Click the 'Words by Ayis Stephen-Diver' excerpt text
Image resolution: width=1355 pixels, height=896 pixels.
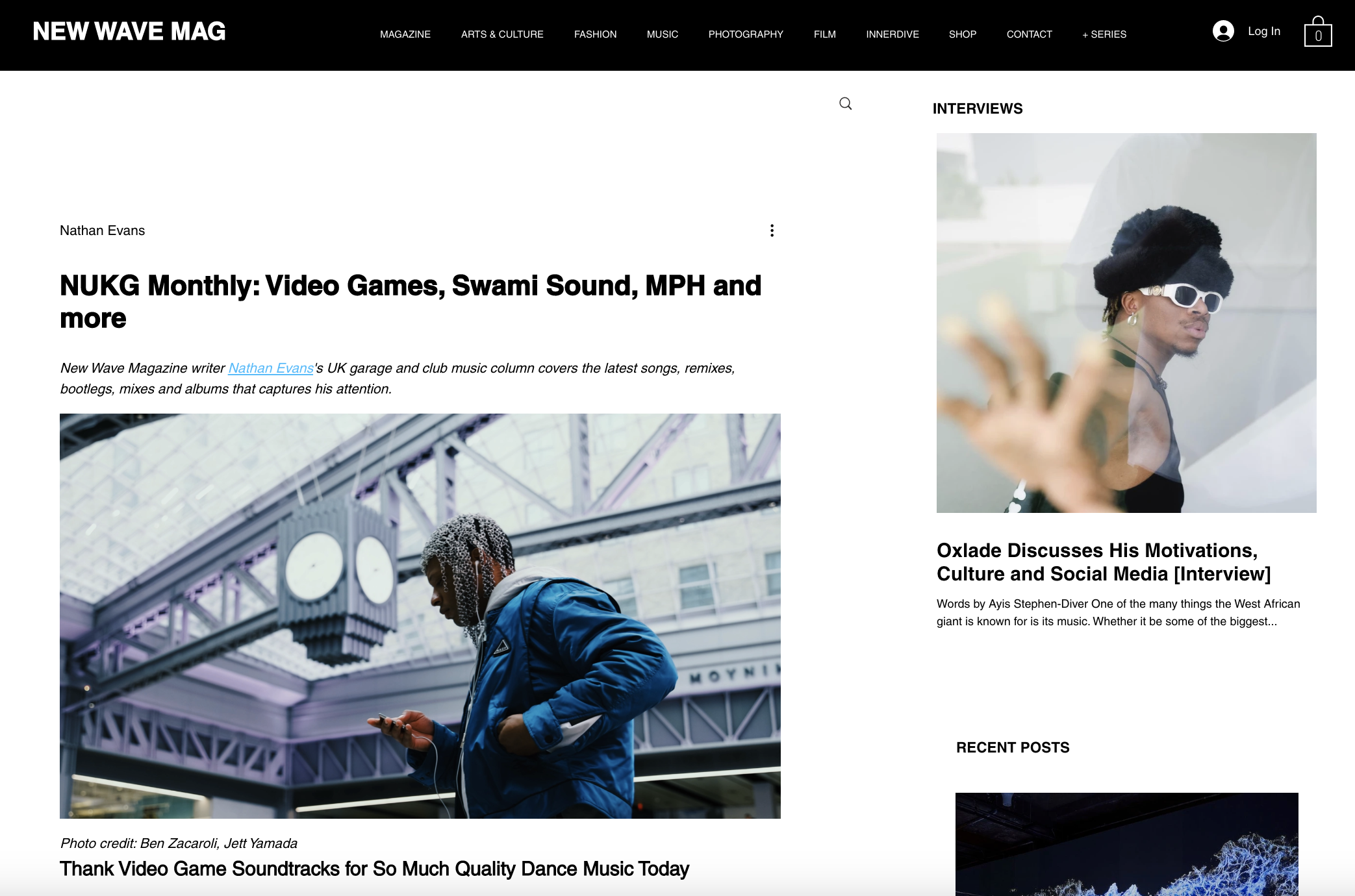pos(1119,612)
